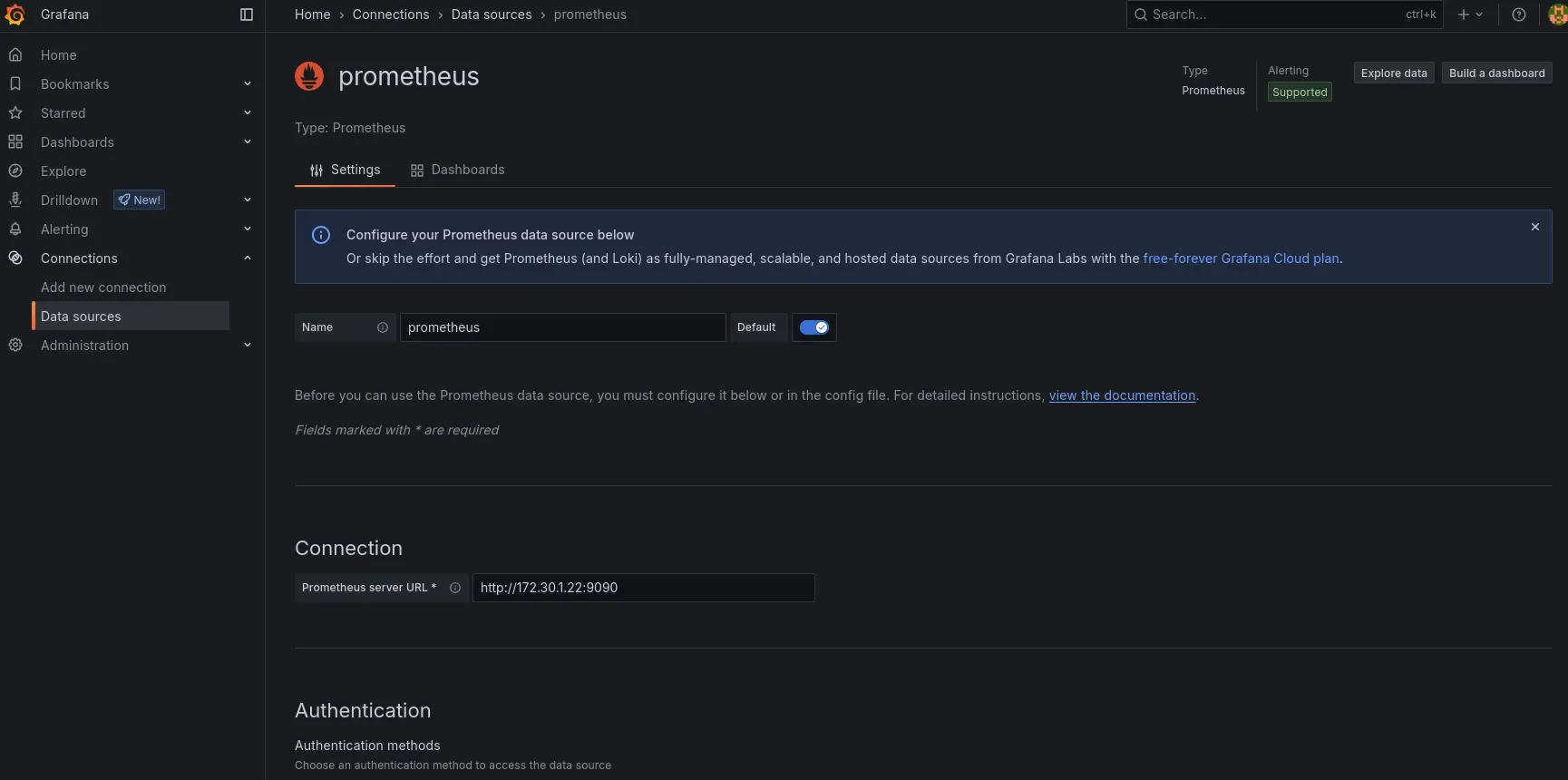The height and width of the screenshot is (780, 1568).
Task: Click the Starred star icon
Action: [x=15, y=113]
